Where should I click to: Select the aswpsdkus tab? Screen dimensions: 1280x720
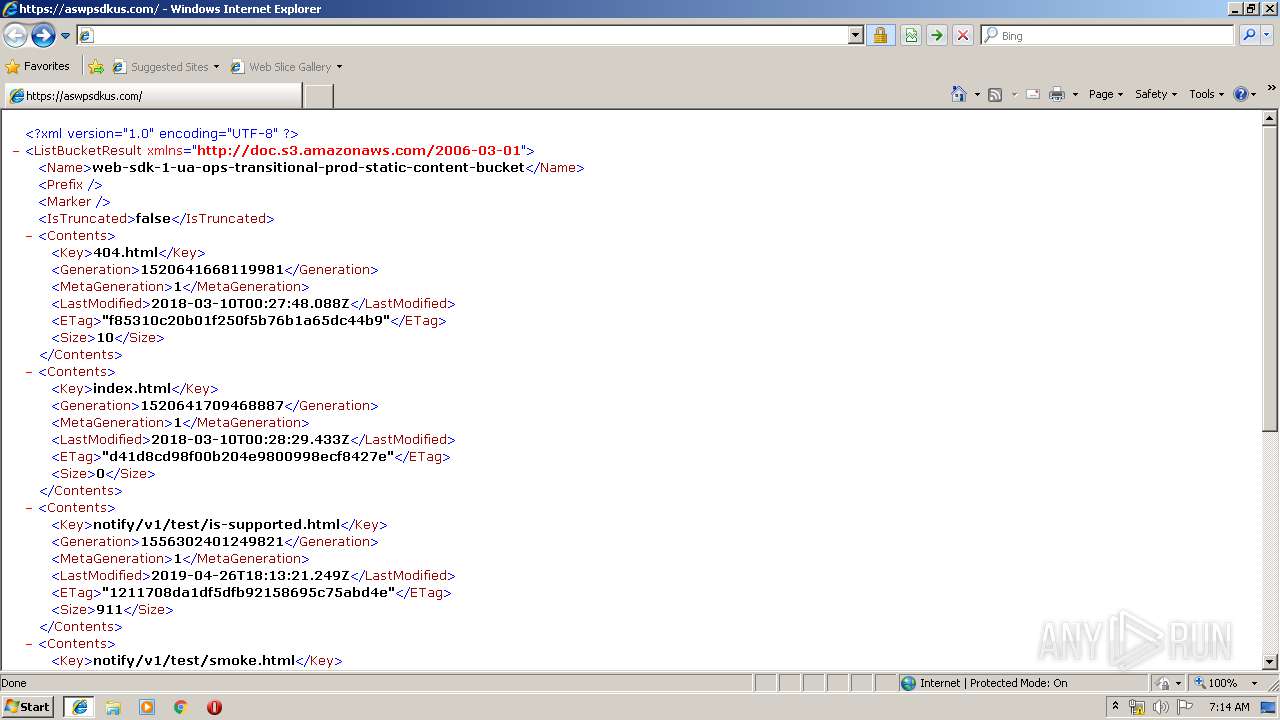point(152,96)
